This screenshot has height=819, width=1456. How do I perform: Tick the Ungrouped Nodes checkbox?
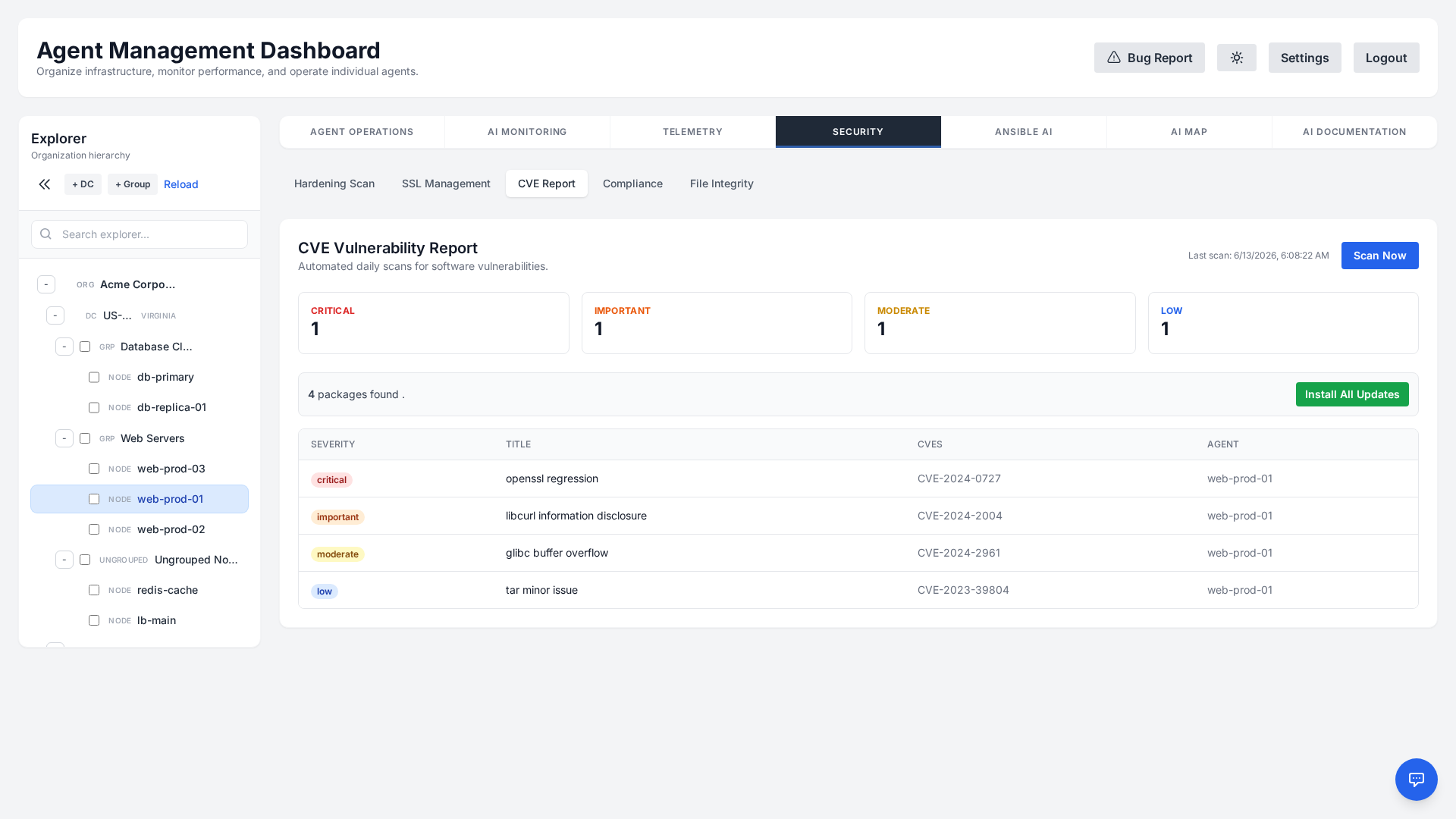coord(85,560)
